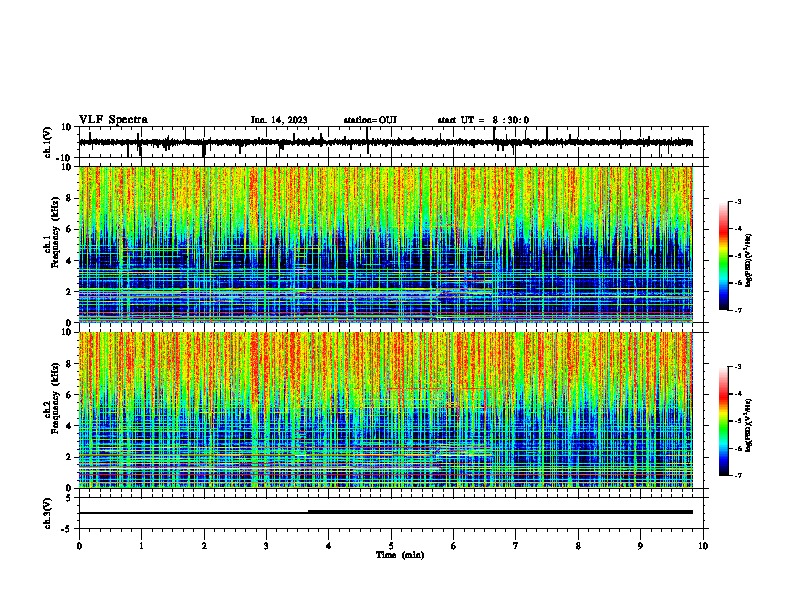This screenshot has width=792, height=612.
Task: Click the ch.1 spectrogram color bar
Action: 723,256
